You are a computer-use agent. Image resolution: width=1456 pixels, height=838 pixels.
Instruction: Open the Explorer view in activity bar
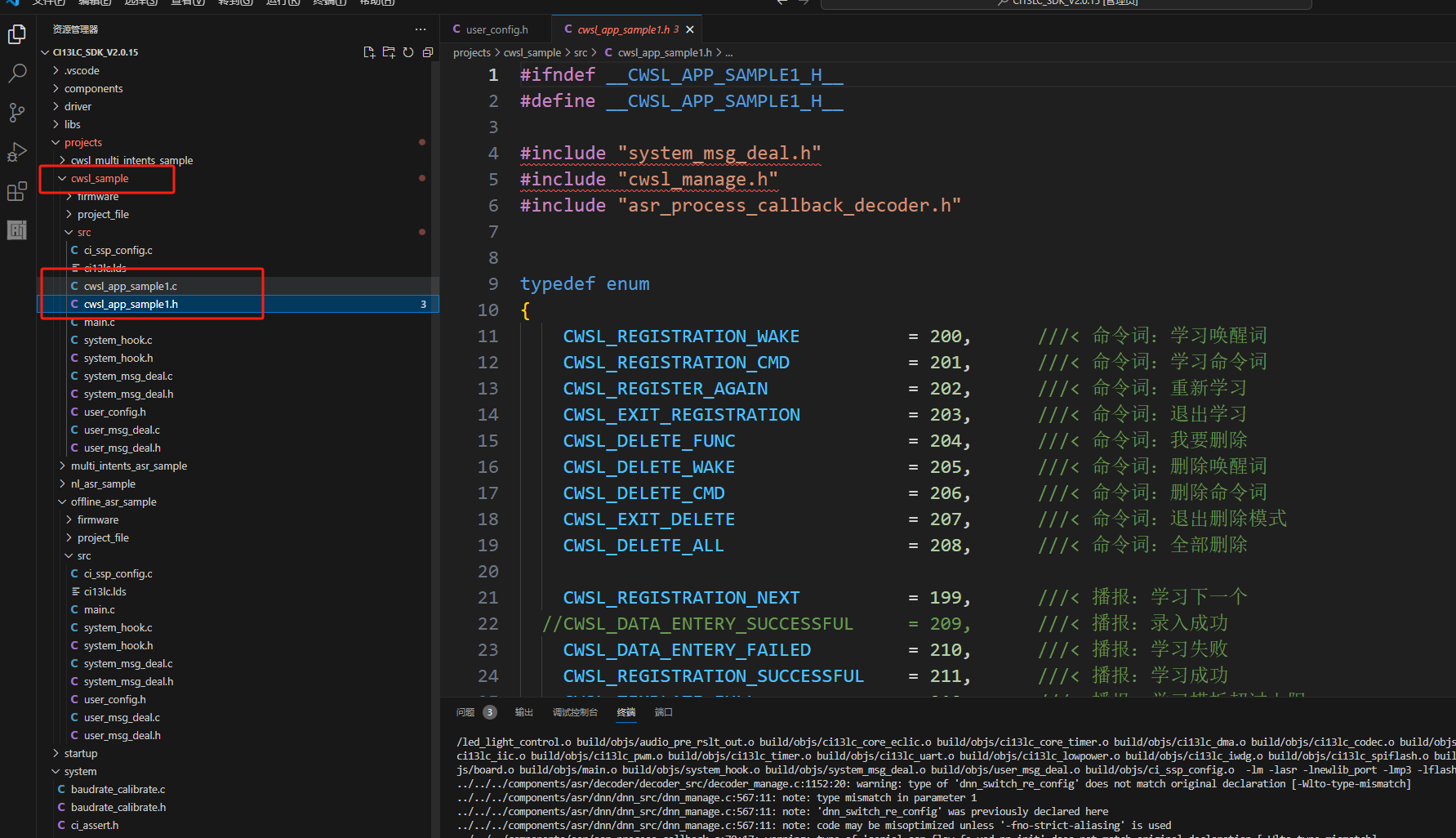click(17, 34)
